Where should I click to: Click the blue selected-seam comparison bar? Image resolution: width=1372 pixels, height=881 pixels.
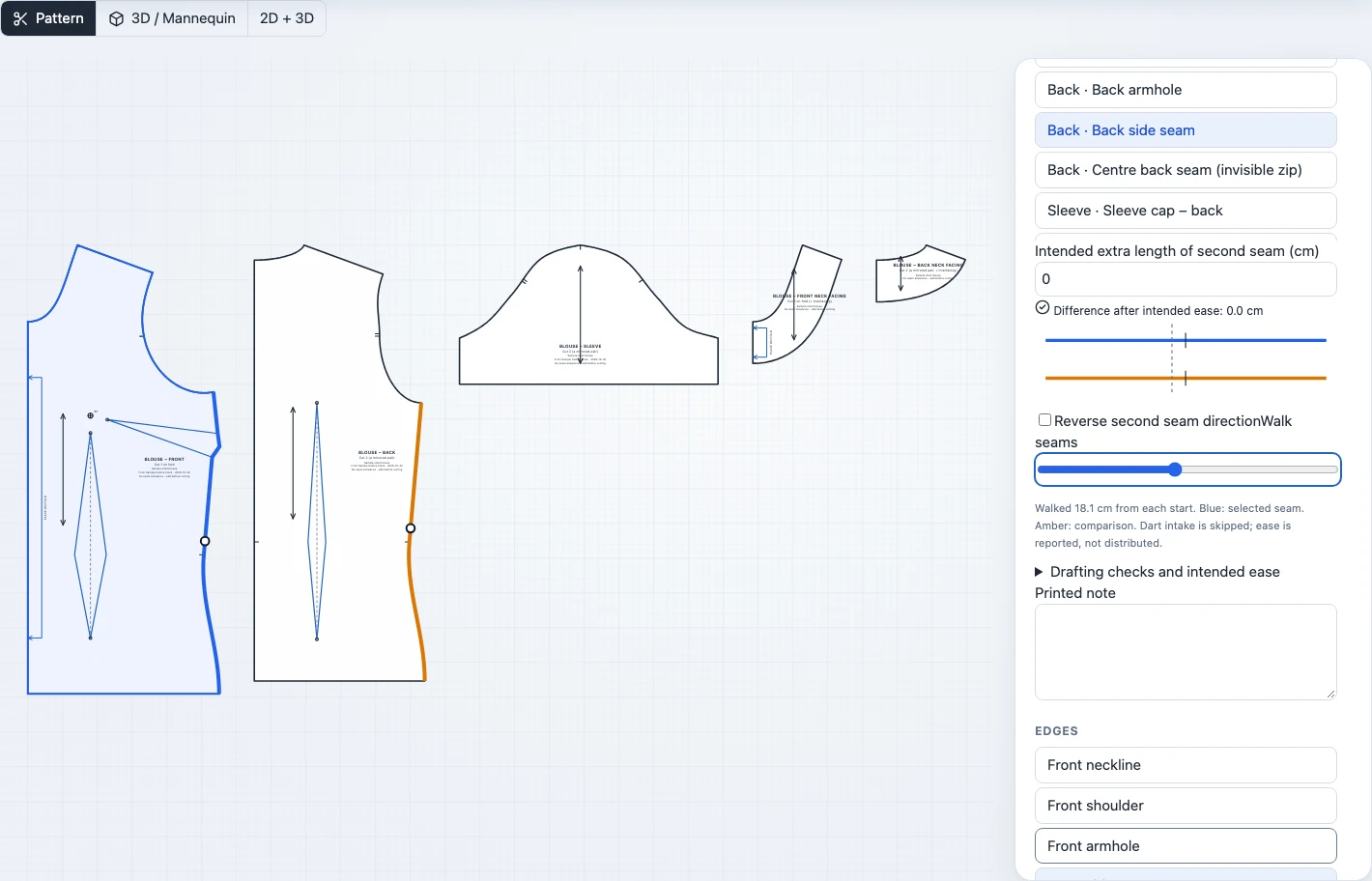tap(1186, 340)
